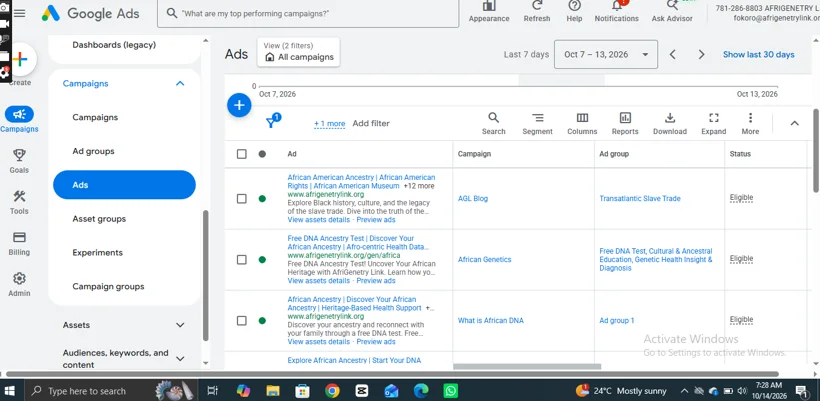Open Ad group 1 link
820x401 pixels.
pos(617,320)
